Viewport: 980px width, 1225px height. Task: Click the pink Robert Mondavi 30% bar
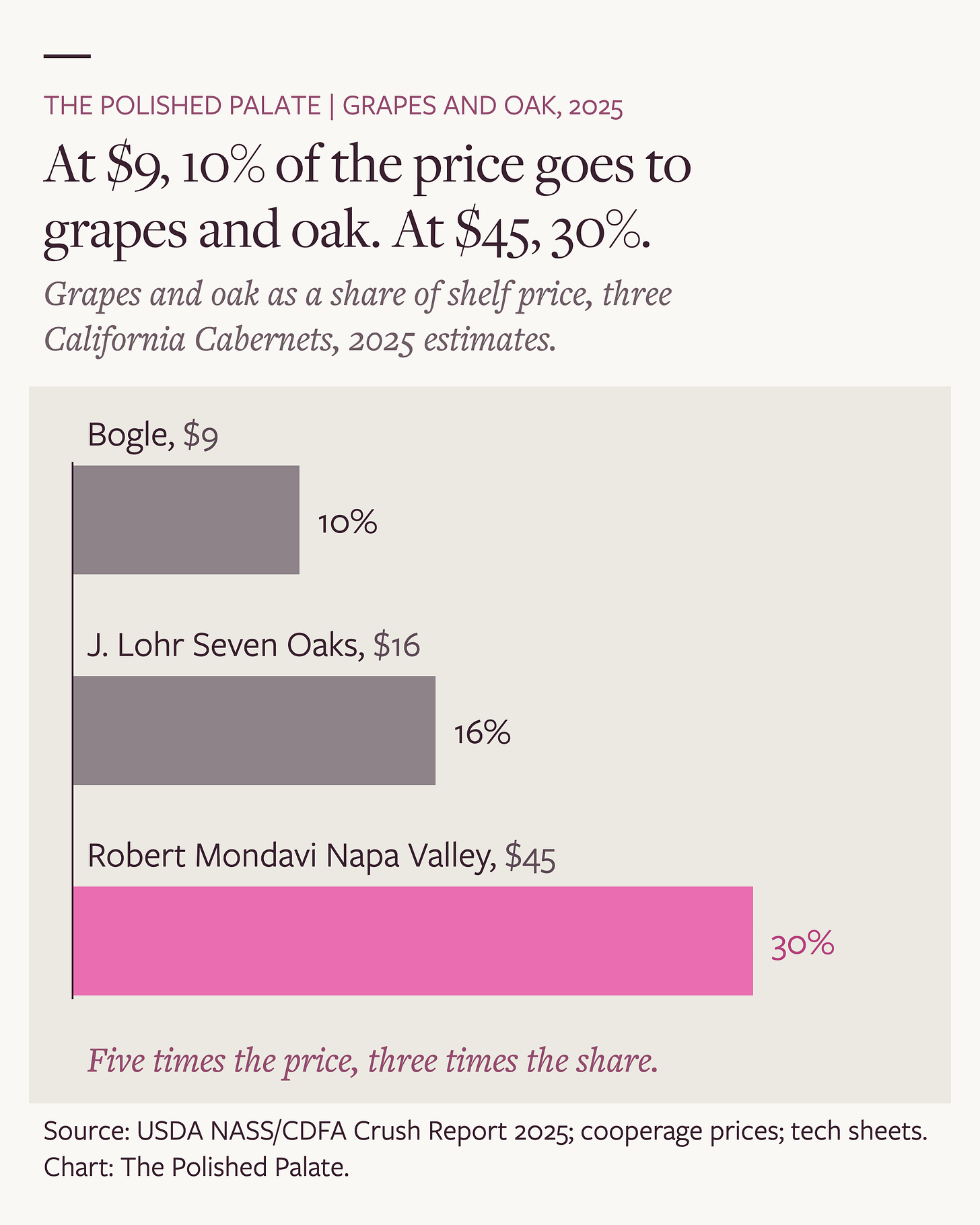tap(413, 940)
